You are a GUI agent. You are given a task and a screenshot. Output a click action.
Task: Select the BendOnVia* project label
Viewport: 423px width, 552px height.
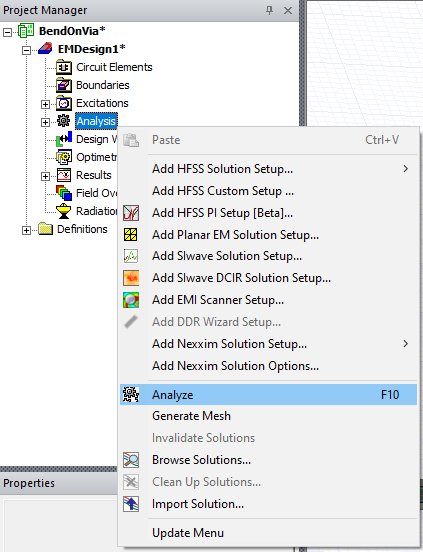(x=72, y=31)
